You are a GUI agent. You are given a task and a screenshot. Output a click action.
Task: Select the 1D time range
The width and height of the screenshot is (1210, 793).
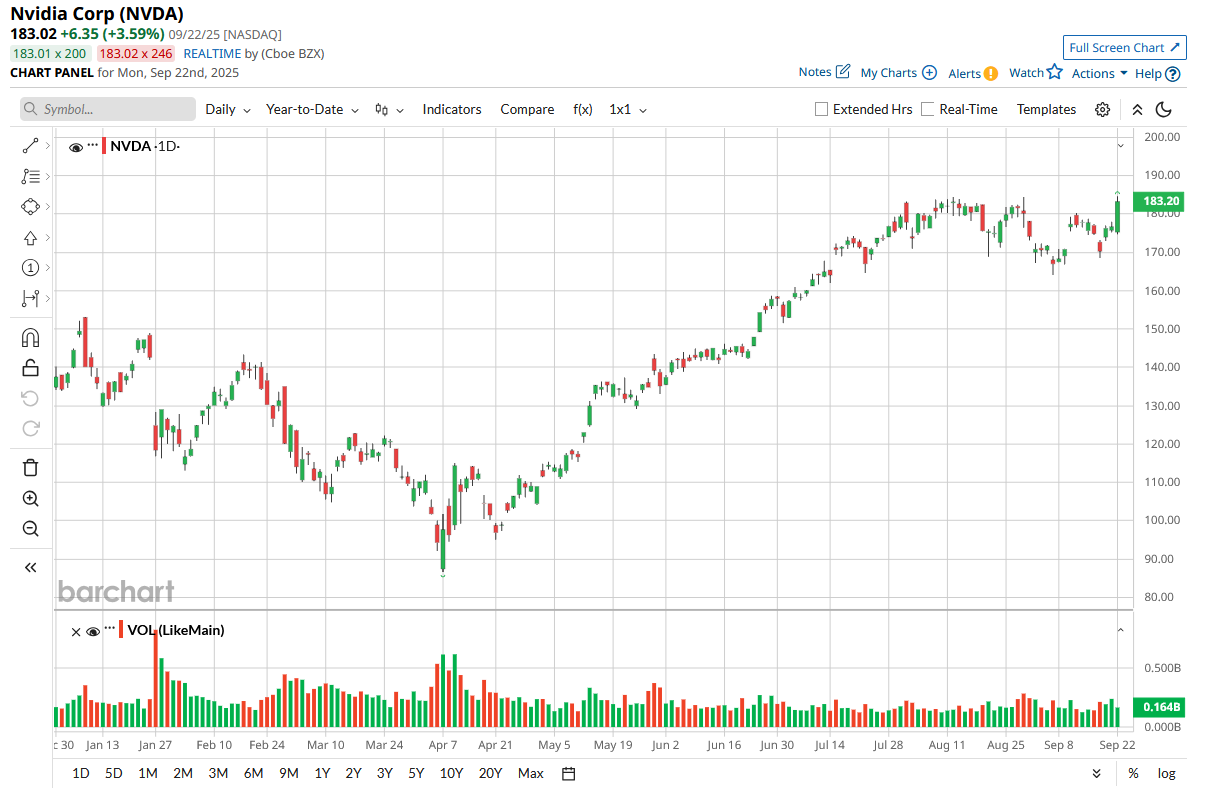(81, 773)
